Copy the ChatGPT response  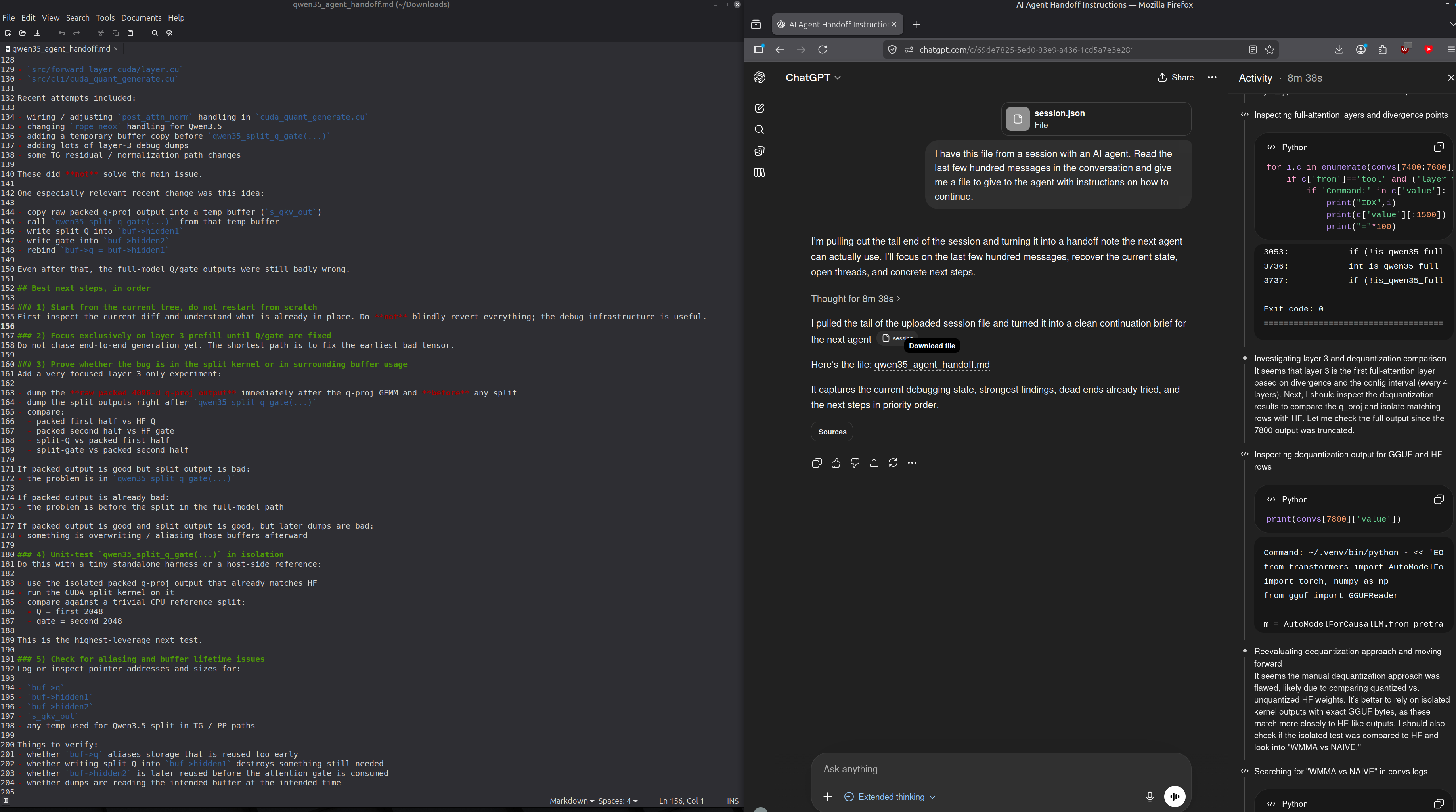[x=816, y=463]
